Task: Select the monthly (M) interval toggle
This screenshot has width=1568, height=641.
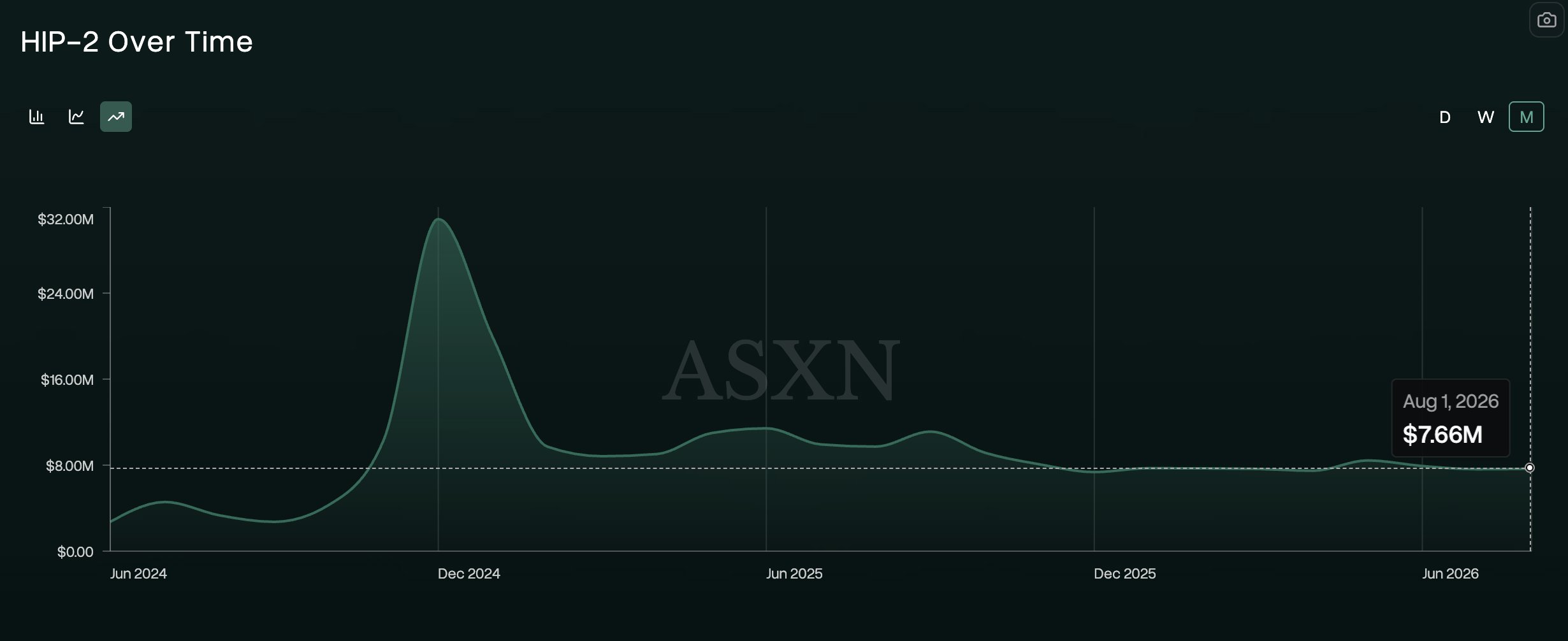Action: [x=1527, y=117]
